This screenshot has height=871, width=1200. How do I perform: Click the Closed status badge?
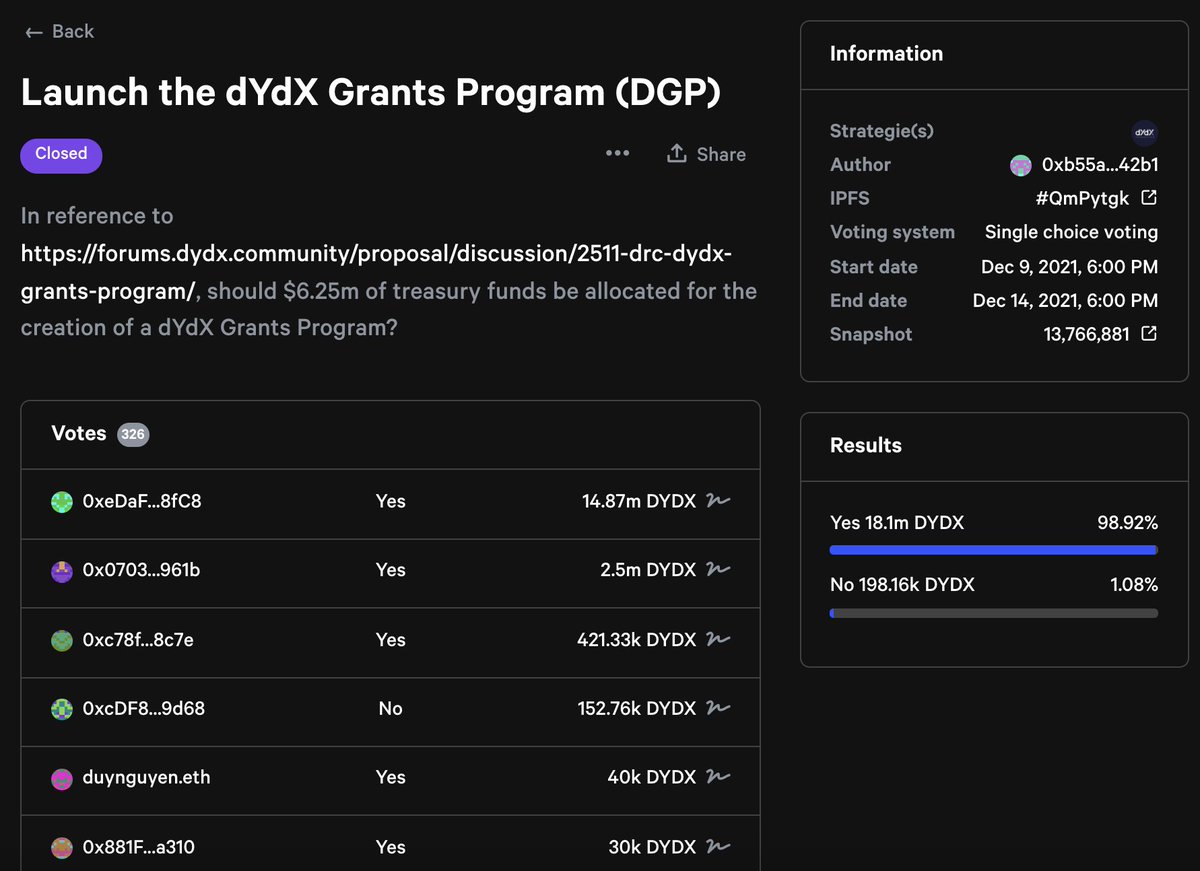[x=61, y=155]
